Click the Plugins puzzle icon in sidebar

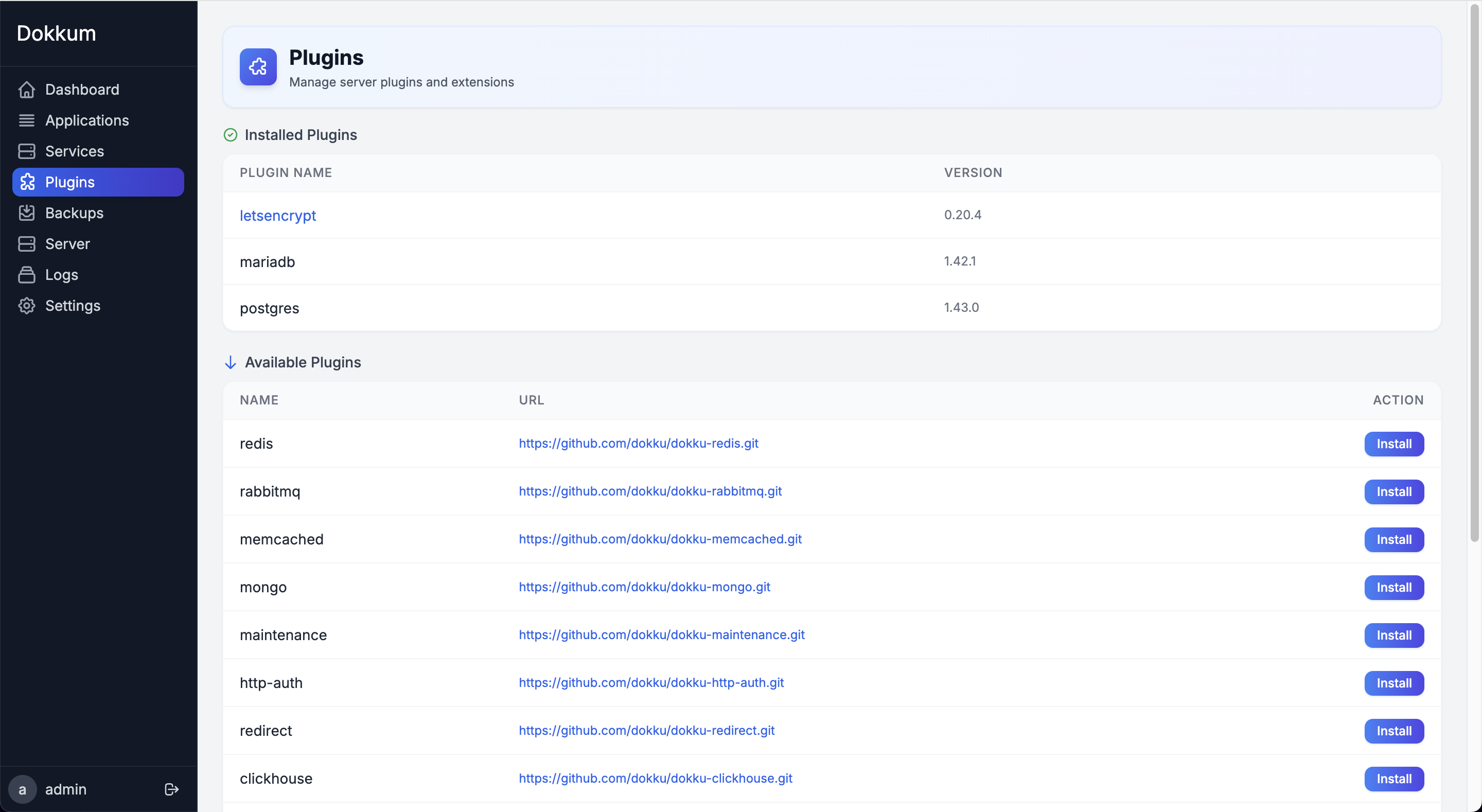(27, 182)
